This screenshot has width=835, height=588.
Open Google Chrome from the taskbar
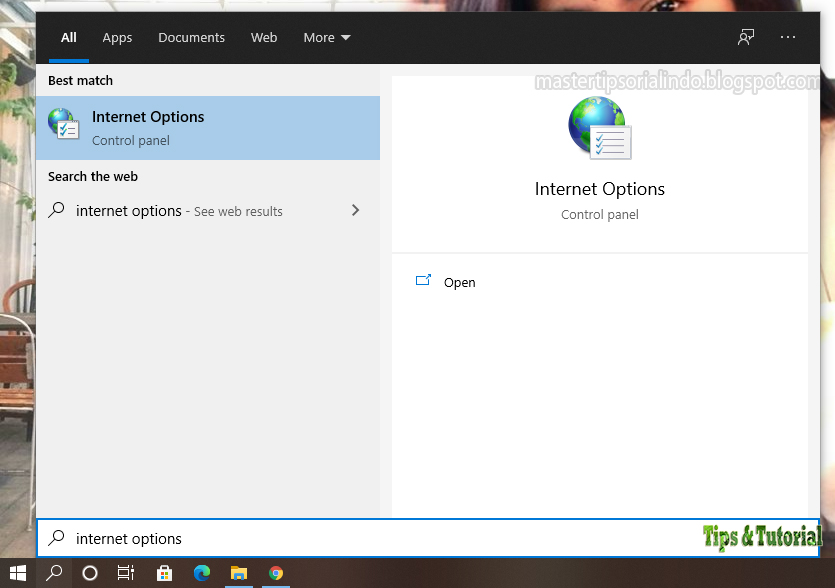click(276, 573)
